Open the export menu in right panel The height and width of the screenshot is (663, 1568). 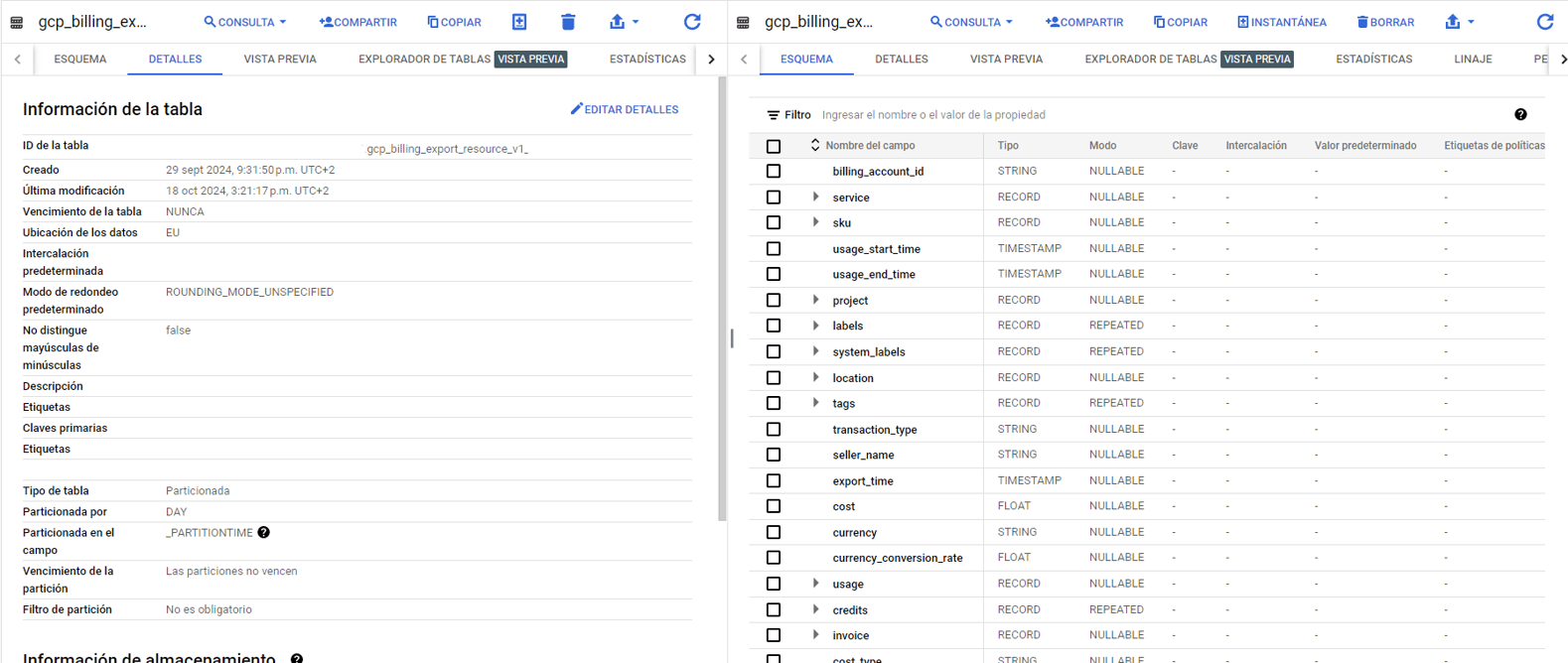pyautogui.click(x=1459, y=22)
